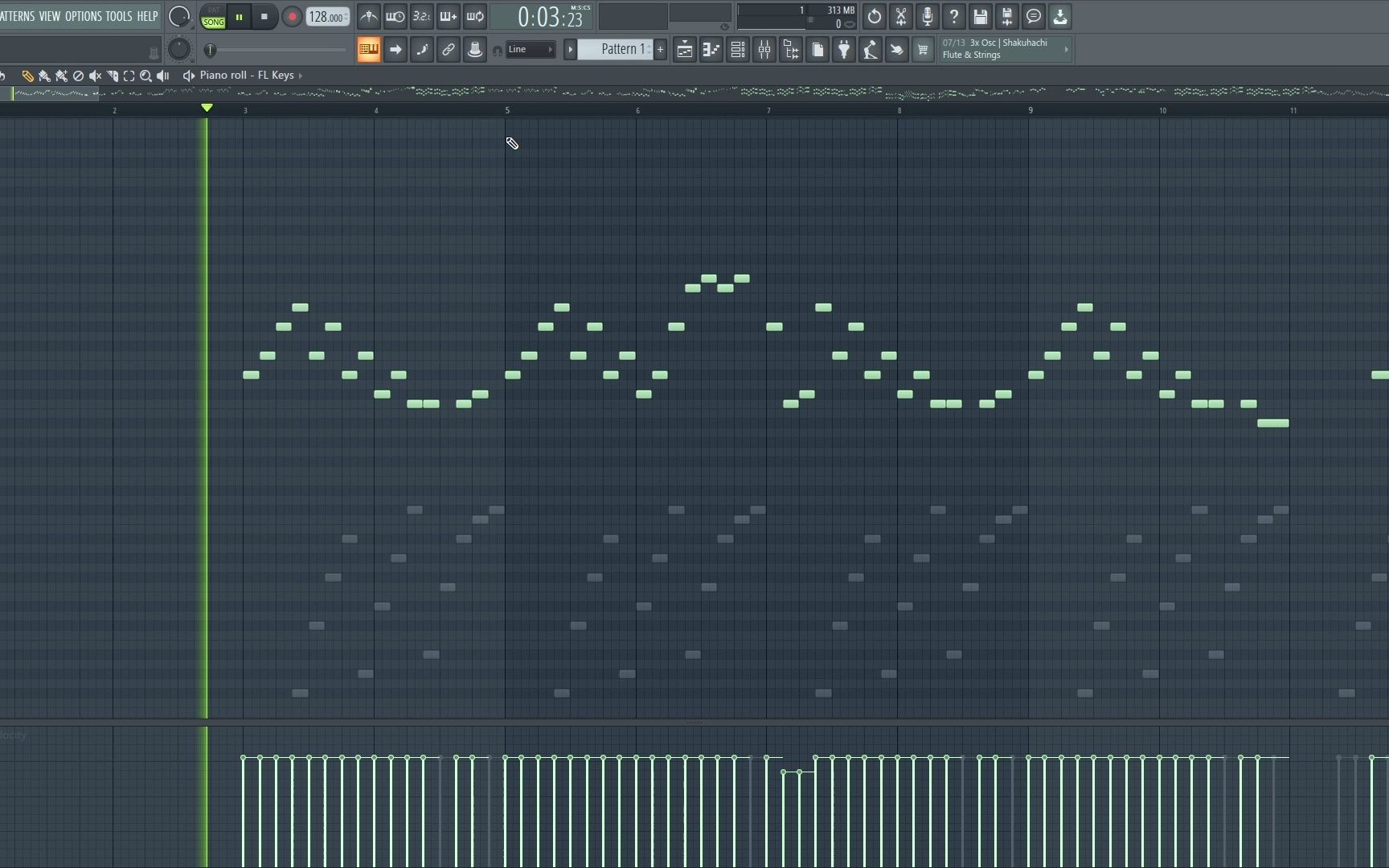Toggle loop recording
The image size is (1389, 868).
[475, 16]
